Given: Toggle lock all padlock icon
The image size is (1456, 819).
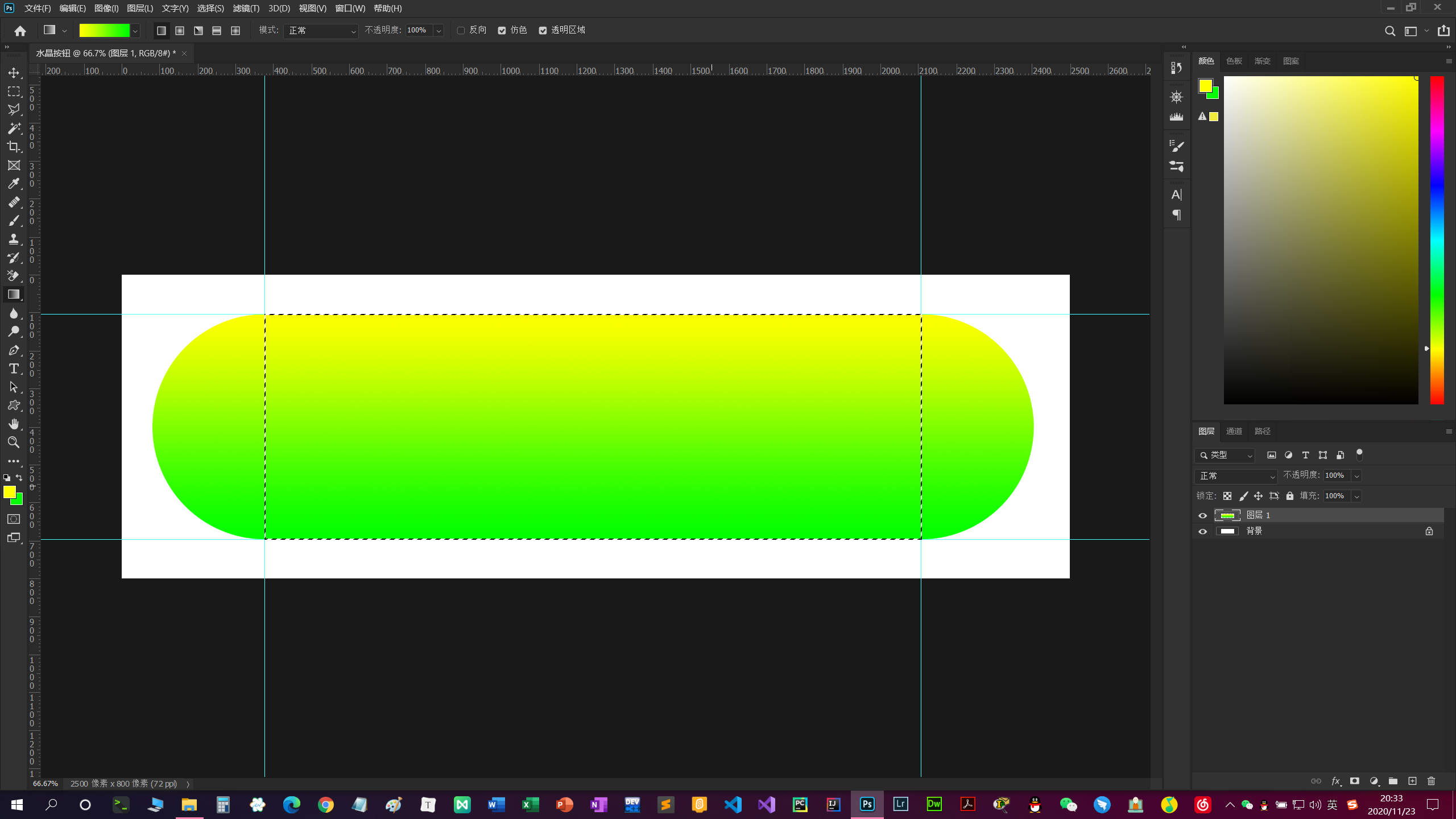Looking at the screenshot, I should pyautogui.click(x=1290, y=496).
